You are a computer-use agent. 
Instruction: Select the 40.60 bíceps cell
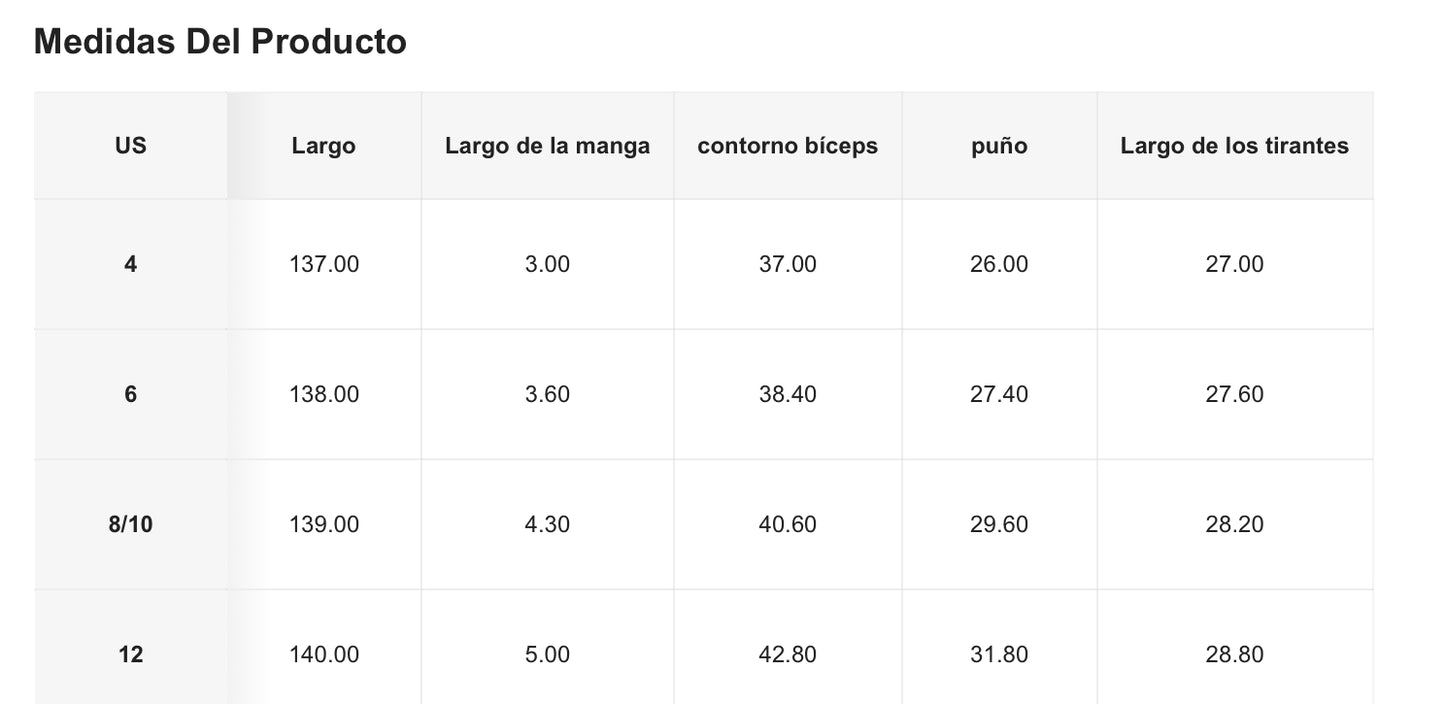click(x=787, y=525)
